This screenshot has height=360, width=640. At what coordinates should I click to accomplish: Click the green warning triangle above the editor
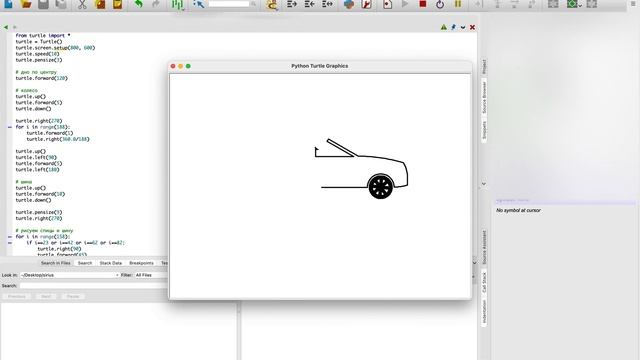click(444, 27)
